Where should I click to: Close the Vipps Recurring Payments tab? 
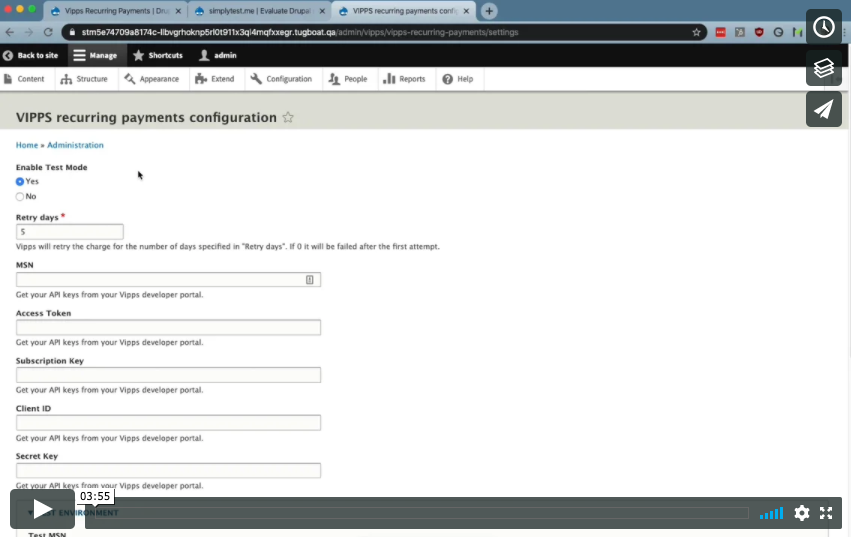point(178,11)
